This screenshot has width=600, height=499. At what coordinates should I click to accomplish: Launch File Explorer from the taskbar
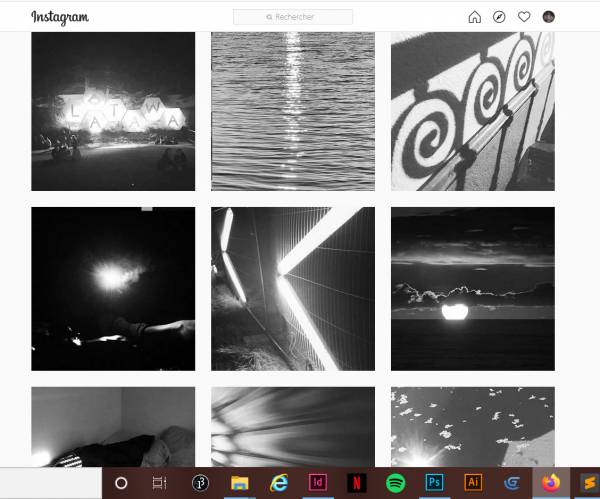(x=240, y=483)
